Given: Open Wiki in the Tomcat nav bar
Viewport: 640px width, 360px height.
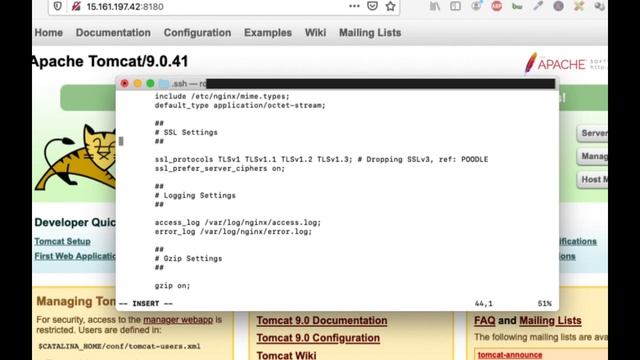Looking at the screenshot, I should click(315, 33).
